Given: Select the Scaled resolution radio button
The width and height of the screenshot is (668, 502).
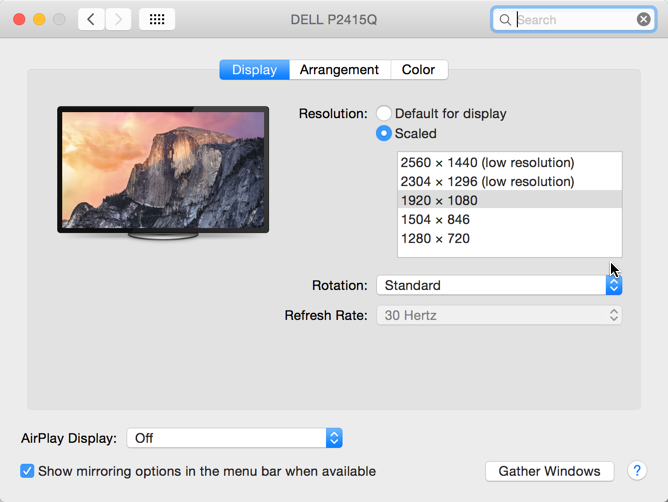Looking at the screenshot, I should [384, 133].
